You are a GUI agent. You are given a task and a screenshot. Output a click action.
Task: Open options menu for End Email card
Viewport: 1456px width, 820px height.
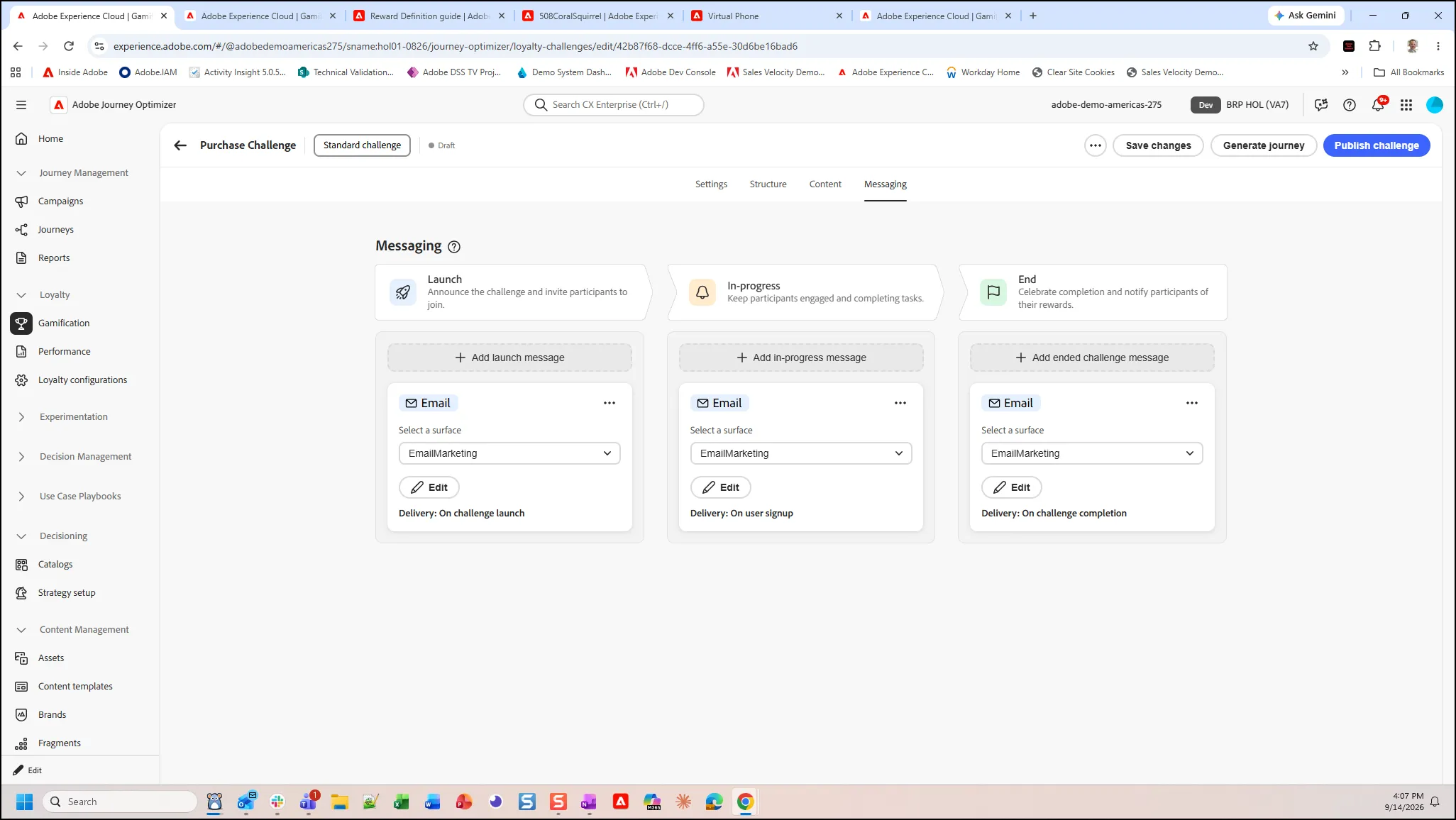(1192, 403)
